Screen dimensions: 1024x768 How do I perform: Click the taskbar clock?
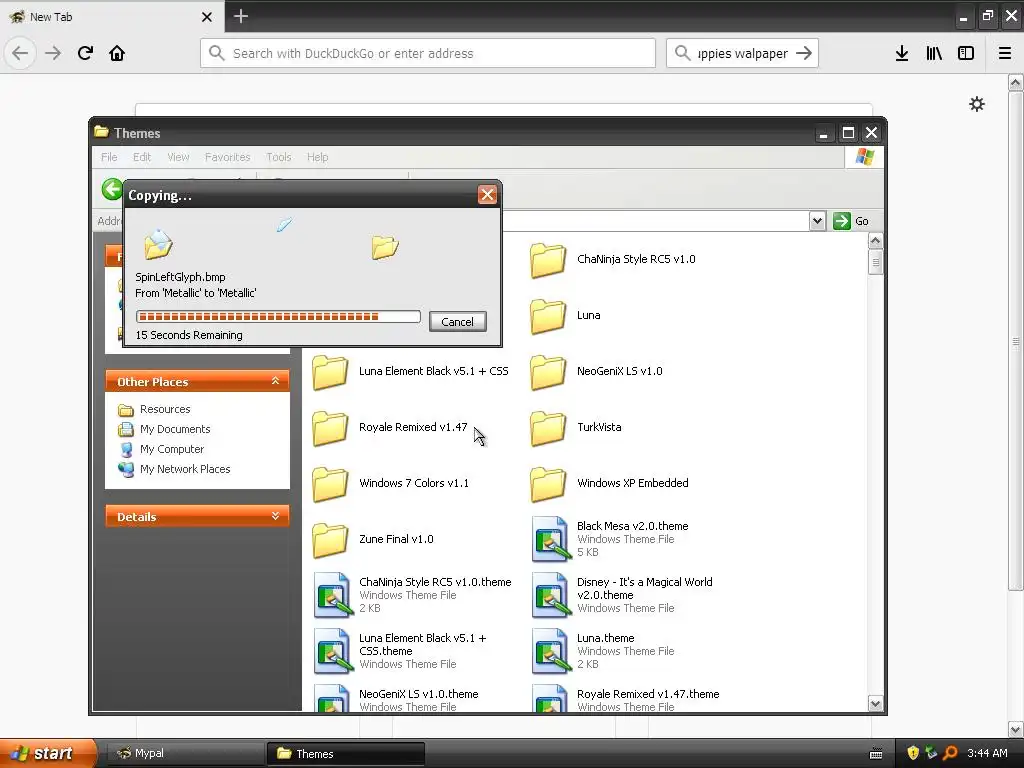point(987,753)
